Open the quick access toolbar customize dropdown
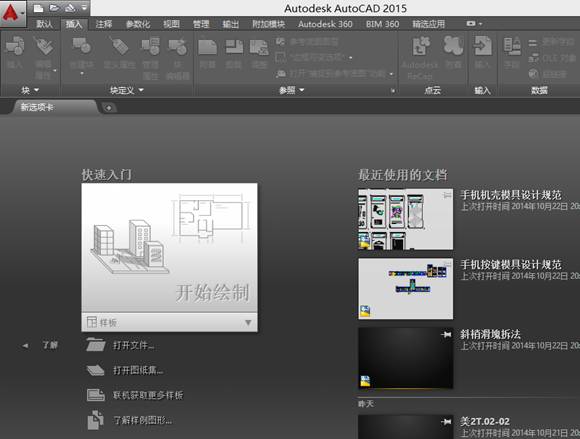This screenshot has height=439, width=580. point(85,8)
